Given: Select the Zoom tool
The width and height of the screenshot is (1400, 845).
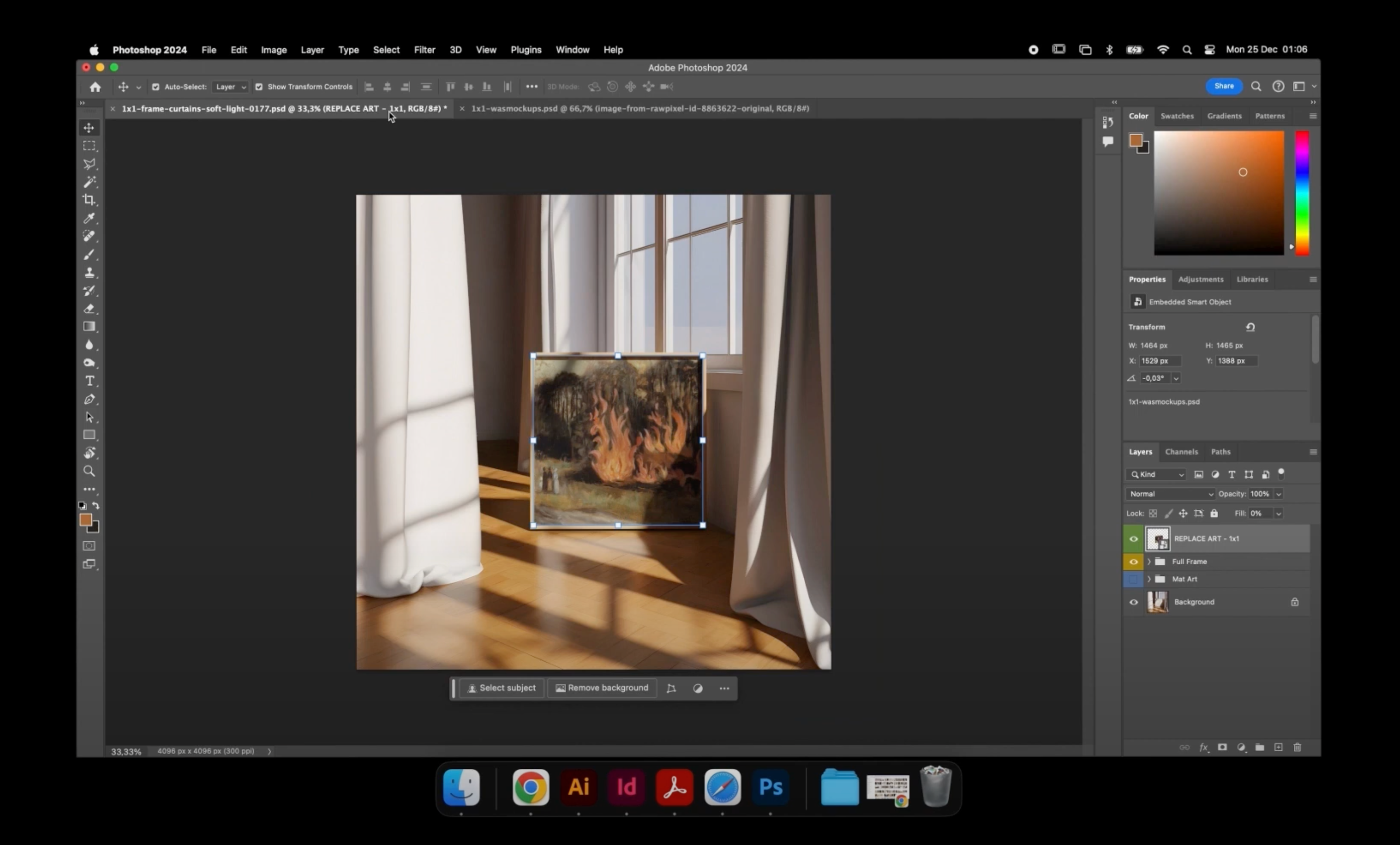Looking at the screenshot, I should (x=89, y=471).
